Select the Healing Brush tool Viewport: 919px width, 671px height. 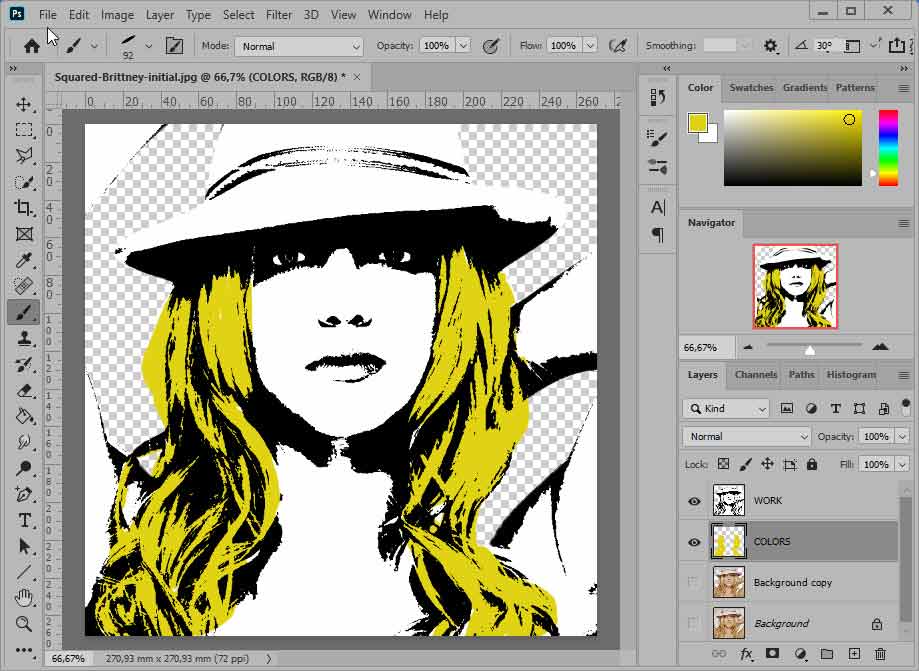click(23, 286)
